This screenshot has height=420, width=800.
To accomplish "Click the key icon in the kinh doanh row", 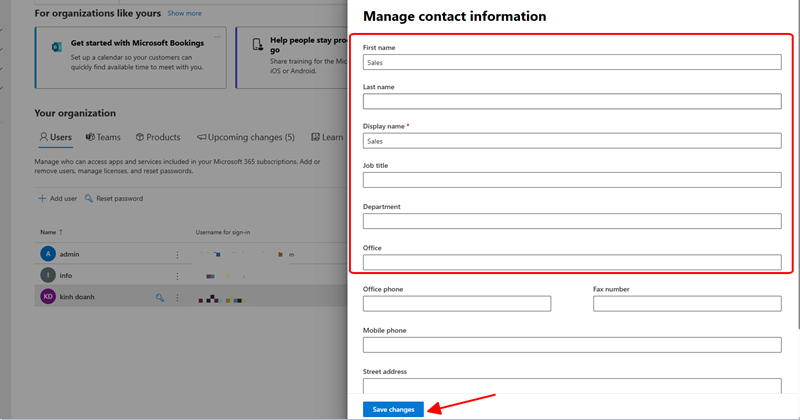I will (159, 297).
